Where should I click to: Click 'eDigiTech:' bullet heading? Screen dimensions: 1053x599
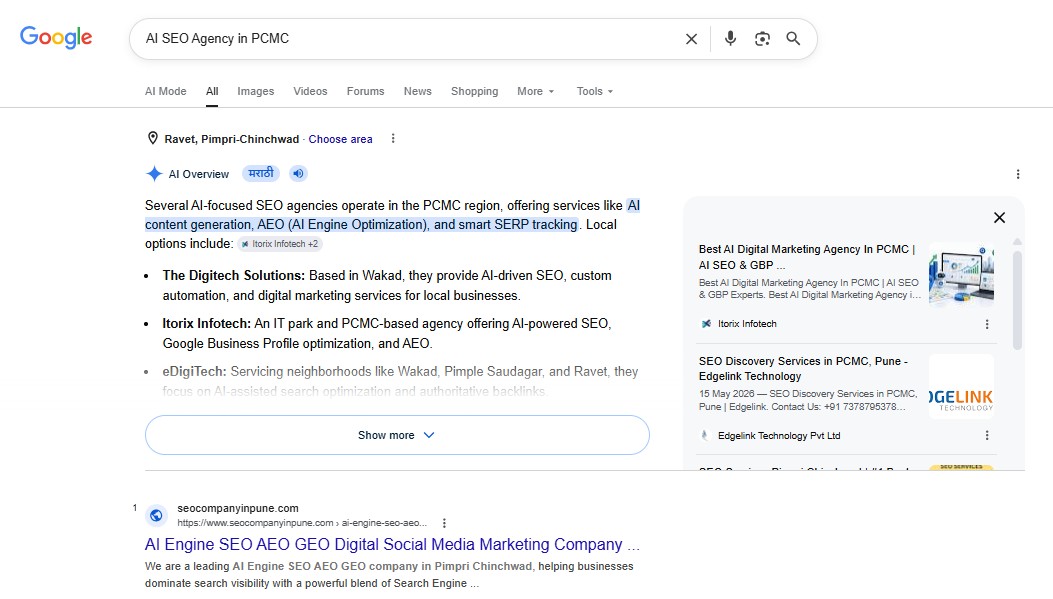(x=195, y=371)
